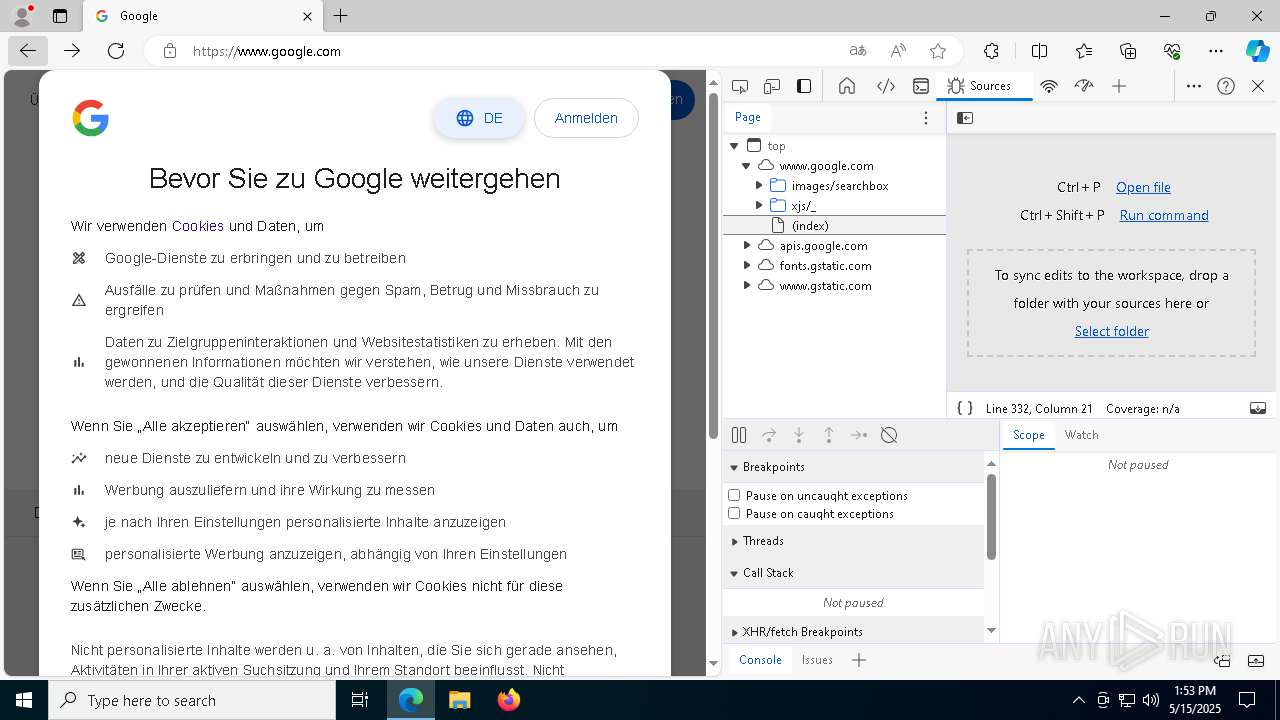The image size is (1280, 720).
Task: Collapse the Breakpoints section
Action: tap(854, 467)
